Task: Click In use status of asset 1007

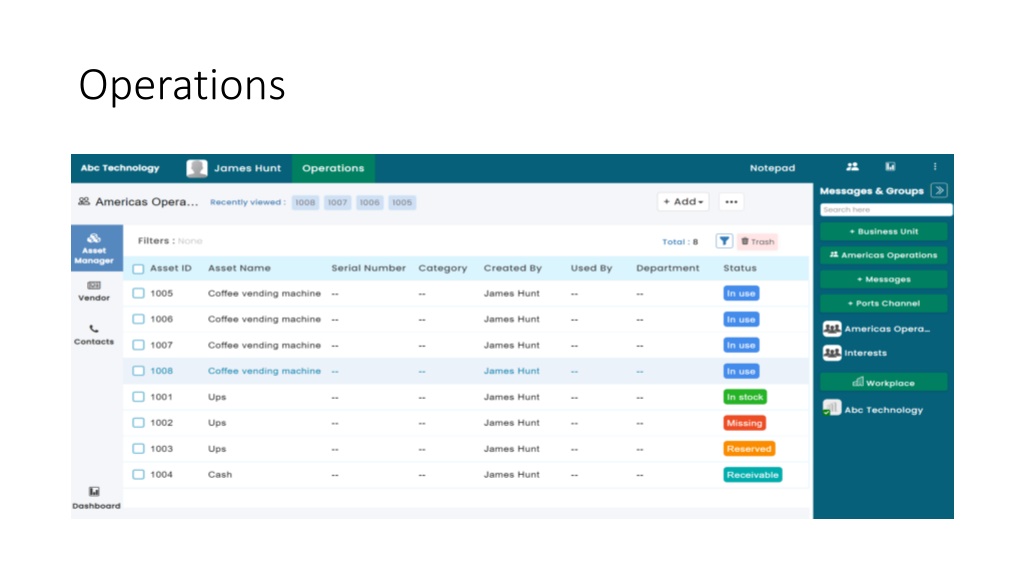Action: point(741,345)
